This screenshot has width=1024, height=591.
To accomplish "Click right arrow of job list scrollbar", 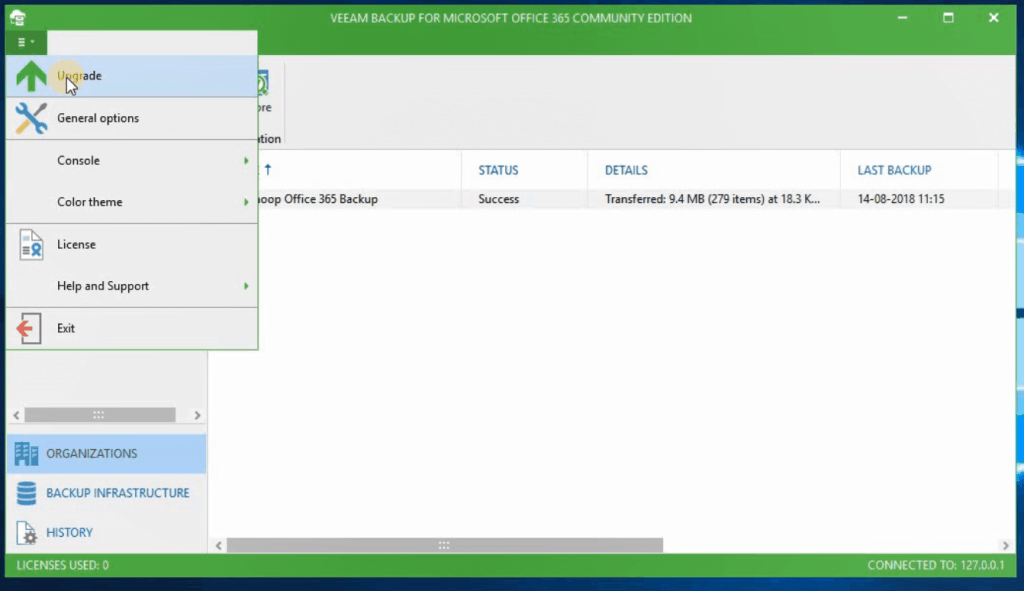I will click(1006, 545).
